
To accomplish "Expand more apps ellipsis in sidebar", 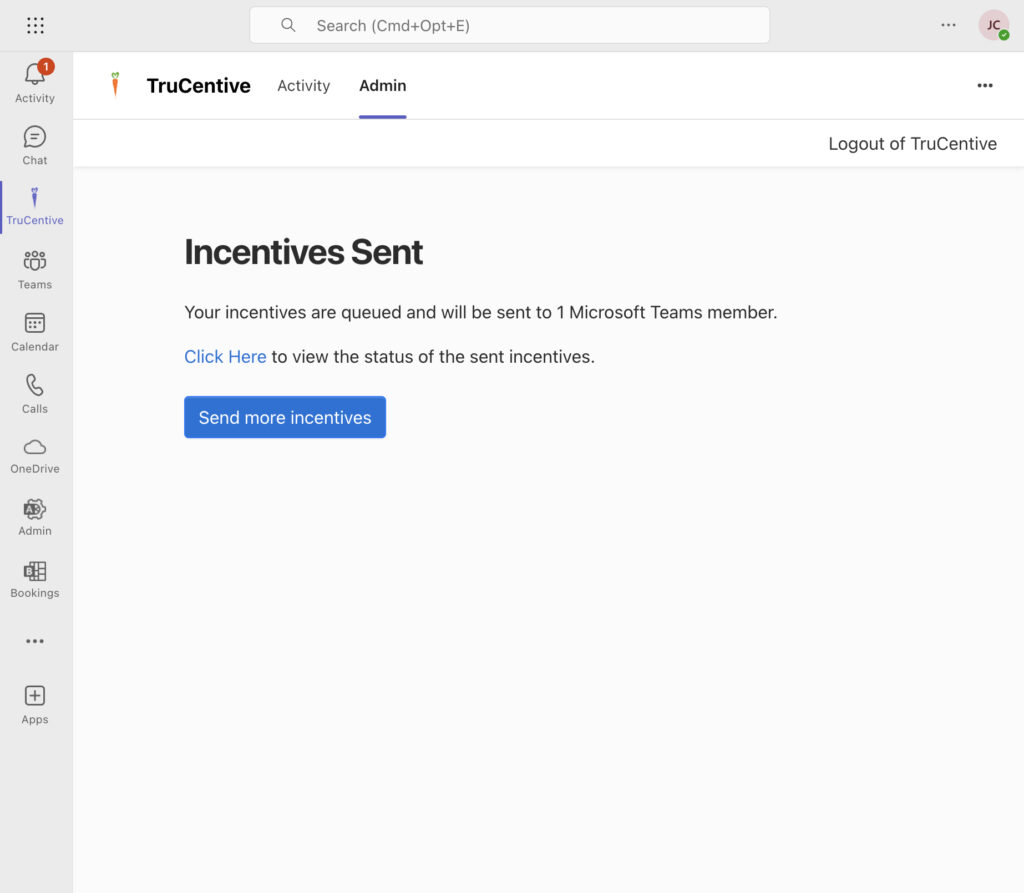I will (35, 641).
